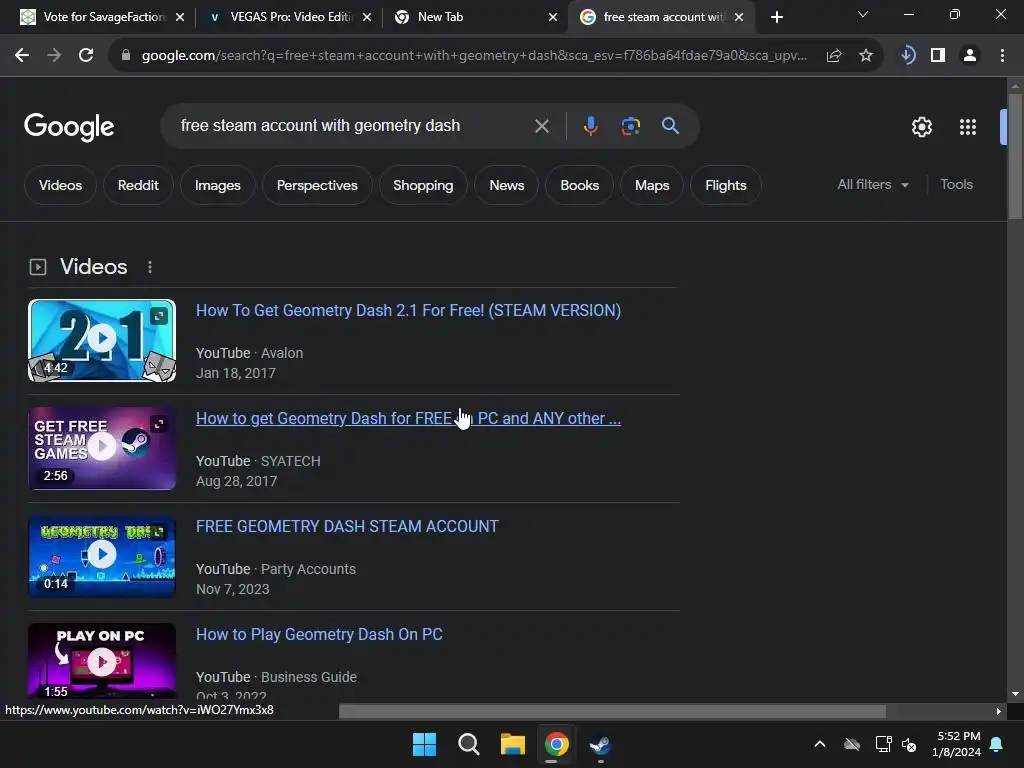Open the tab search chevron

(x=863, y=14)
